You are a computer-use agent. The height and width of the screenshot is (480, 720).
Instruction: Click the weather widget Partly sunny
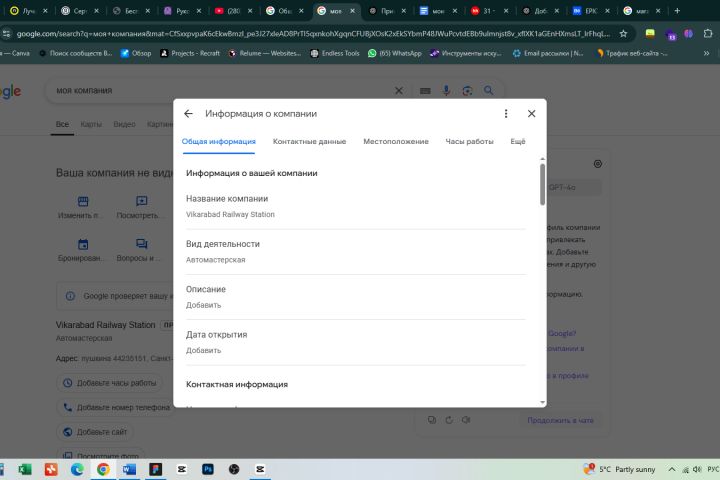tap(619, 469)
